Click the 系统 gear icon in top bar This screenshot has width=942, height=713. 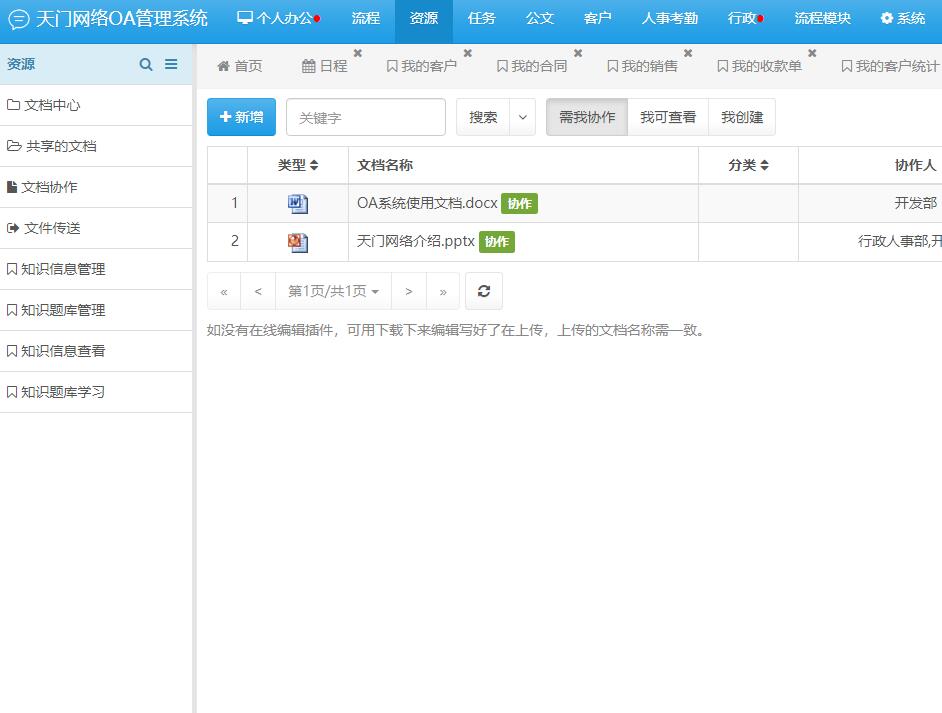coord(886,18)
